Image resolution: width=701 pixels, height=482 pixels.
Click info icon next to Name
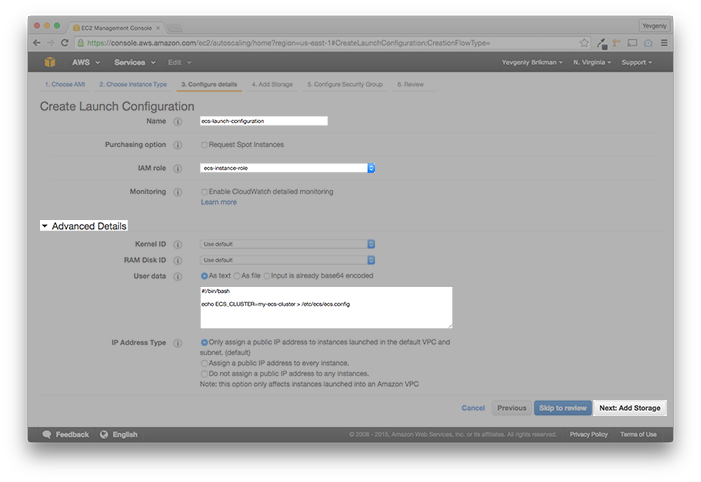coord(177,122)
